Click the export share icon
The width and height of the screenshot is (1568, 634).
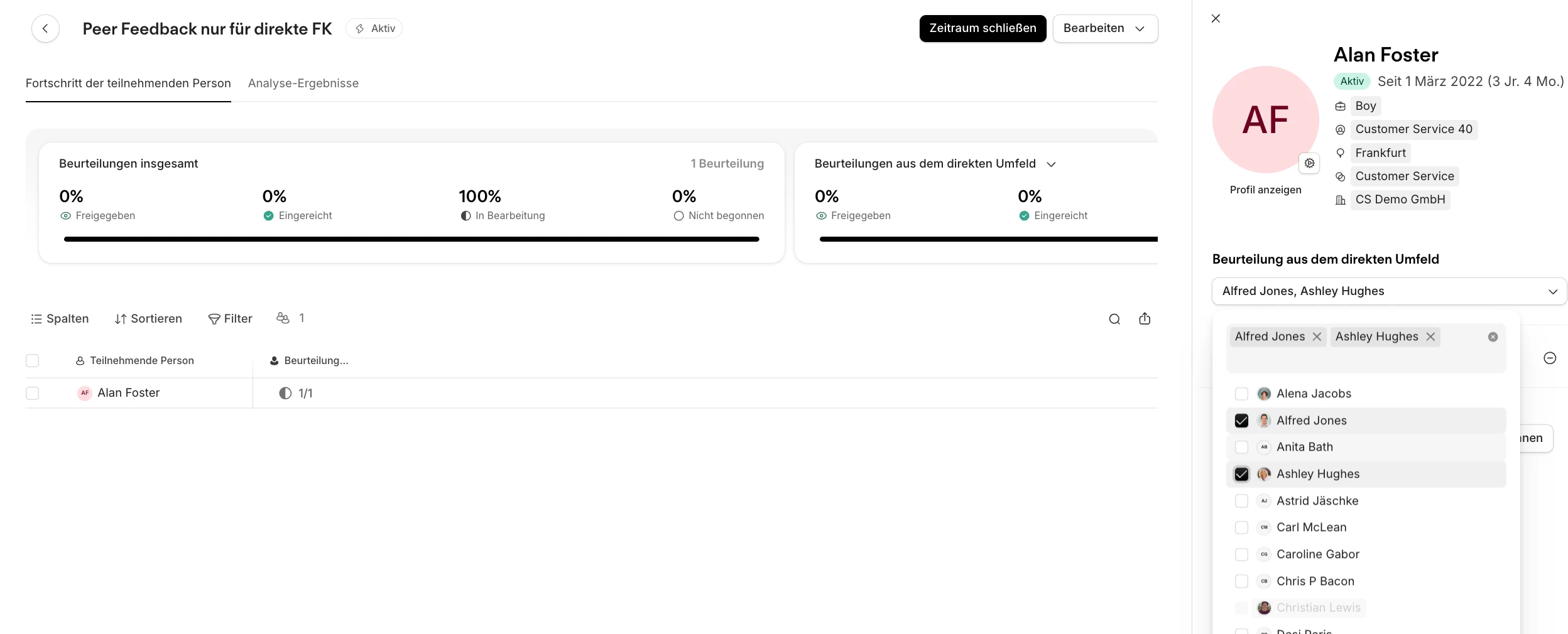click(x=1145, y=319)
